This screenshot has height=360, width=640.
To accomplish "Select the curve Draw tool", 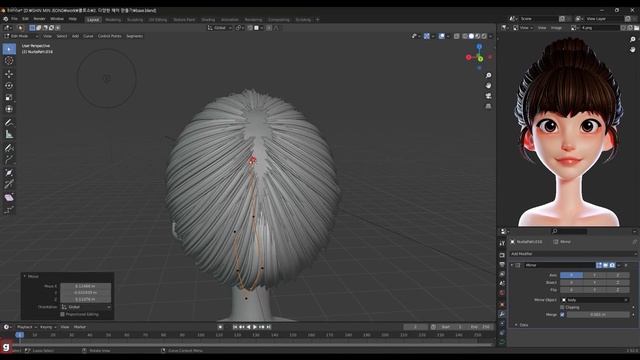I will point(9,148).
